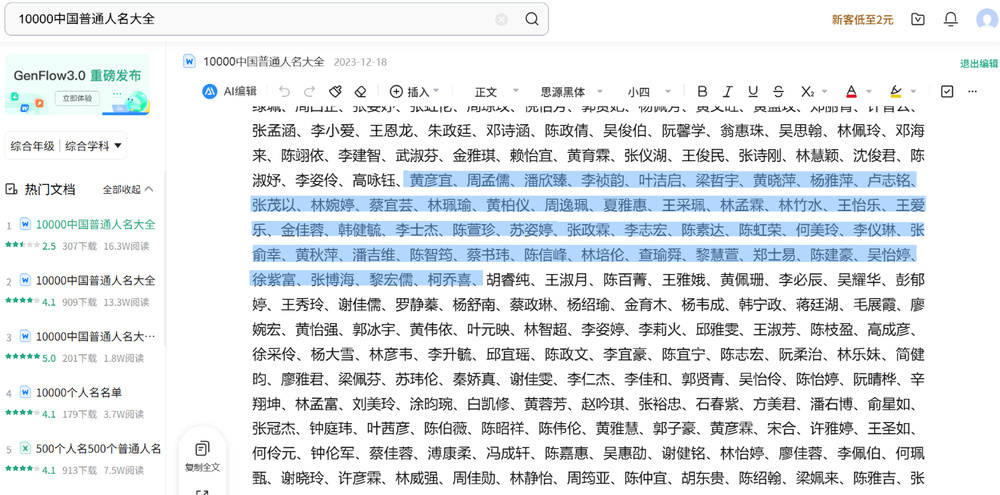The image size is (1000, 495).
Task: Apply subscript formatting
Action: [x=807, y=91]
